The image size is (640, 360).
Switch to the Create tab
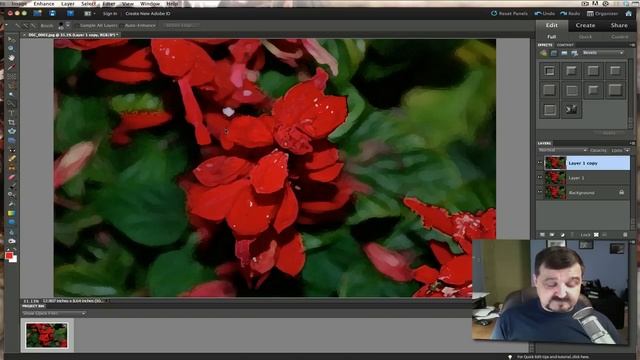click(x=585, y=25)
